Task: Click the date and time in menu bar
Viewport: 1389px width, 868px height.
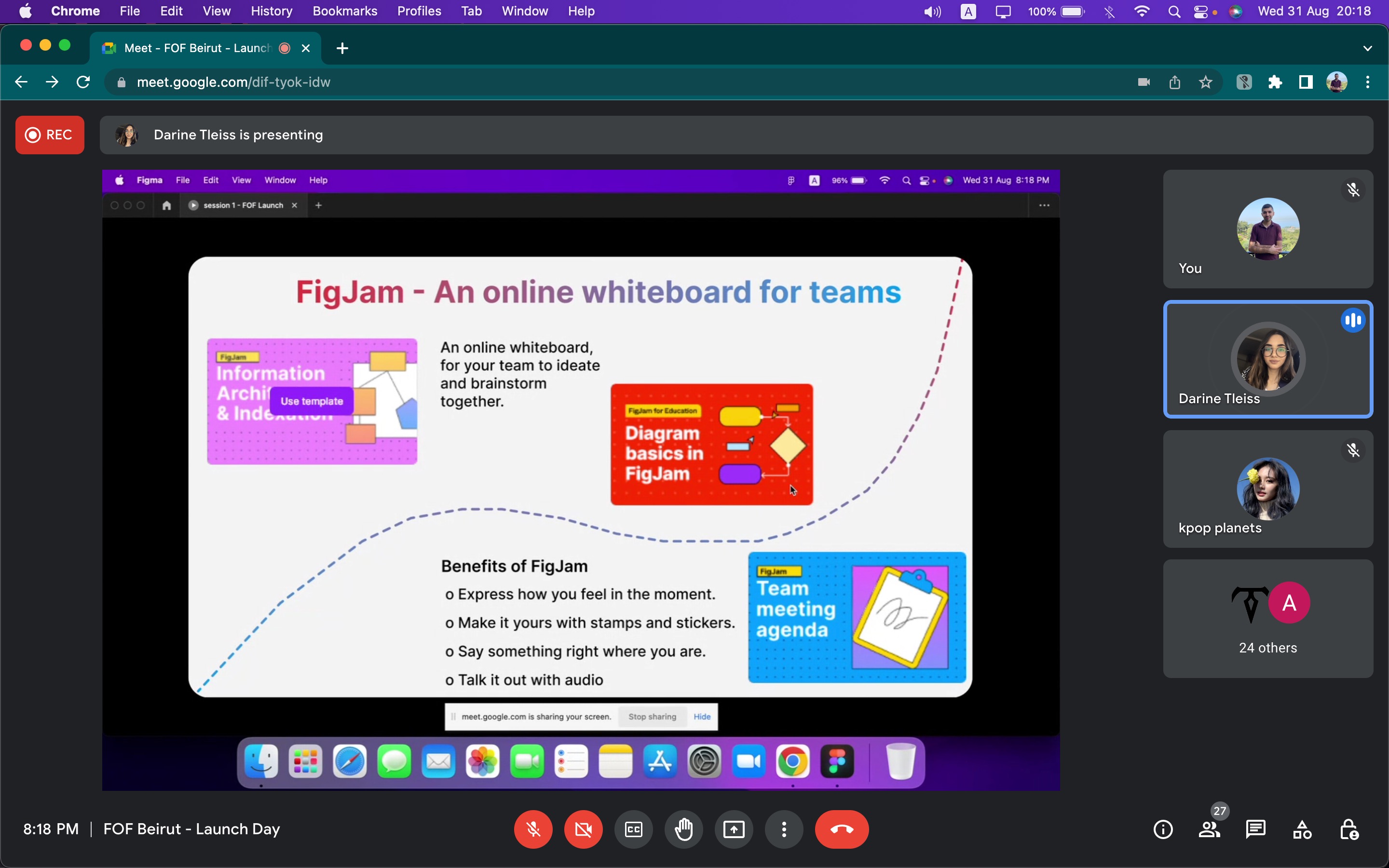Action: tap(1314, 12)
